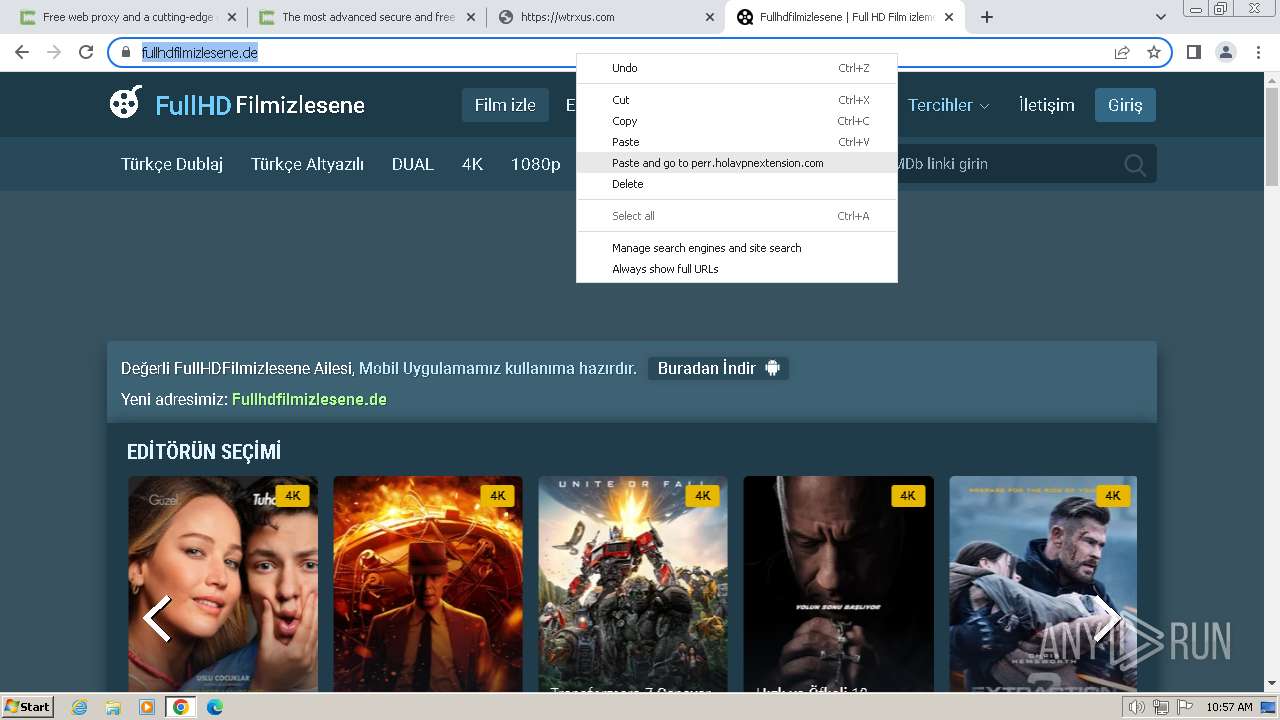Open the DUAL category link

(412, 164)
